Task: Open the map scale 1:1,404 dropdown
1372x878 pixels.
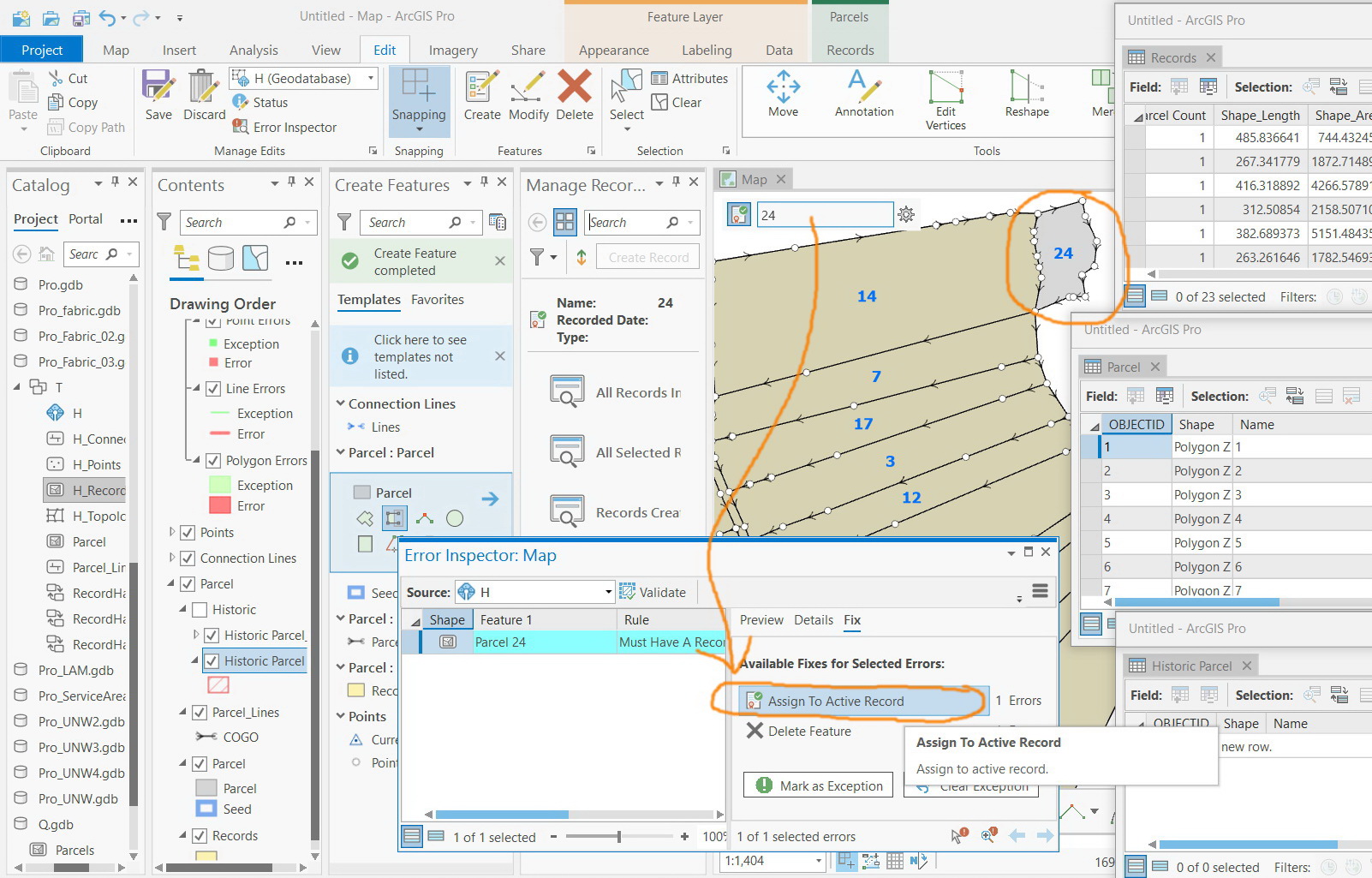Action: [x=820, y=861]
